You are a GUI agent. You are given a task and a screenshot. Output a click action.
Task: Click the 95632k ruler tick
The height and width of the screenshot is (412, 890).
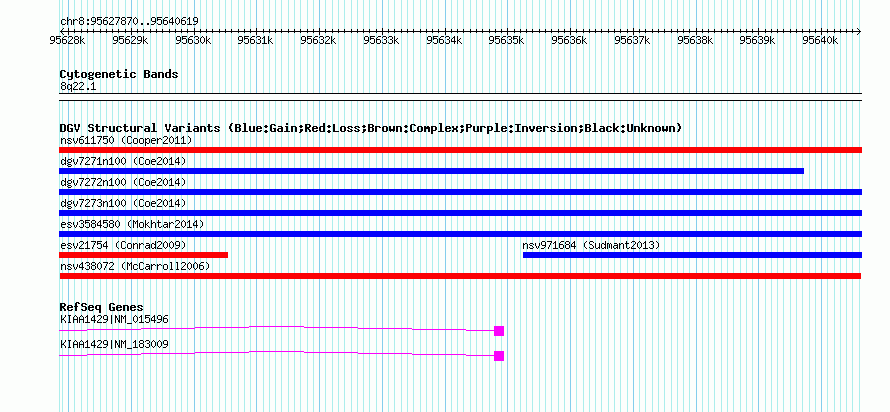click(x=318, y=40)
